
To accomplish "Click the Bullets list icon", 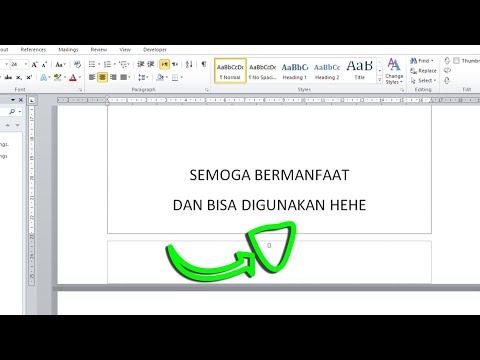I will point(92,64).
